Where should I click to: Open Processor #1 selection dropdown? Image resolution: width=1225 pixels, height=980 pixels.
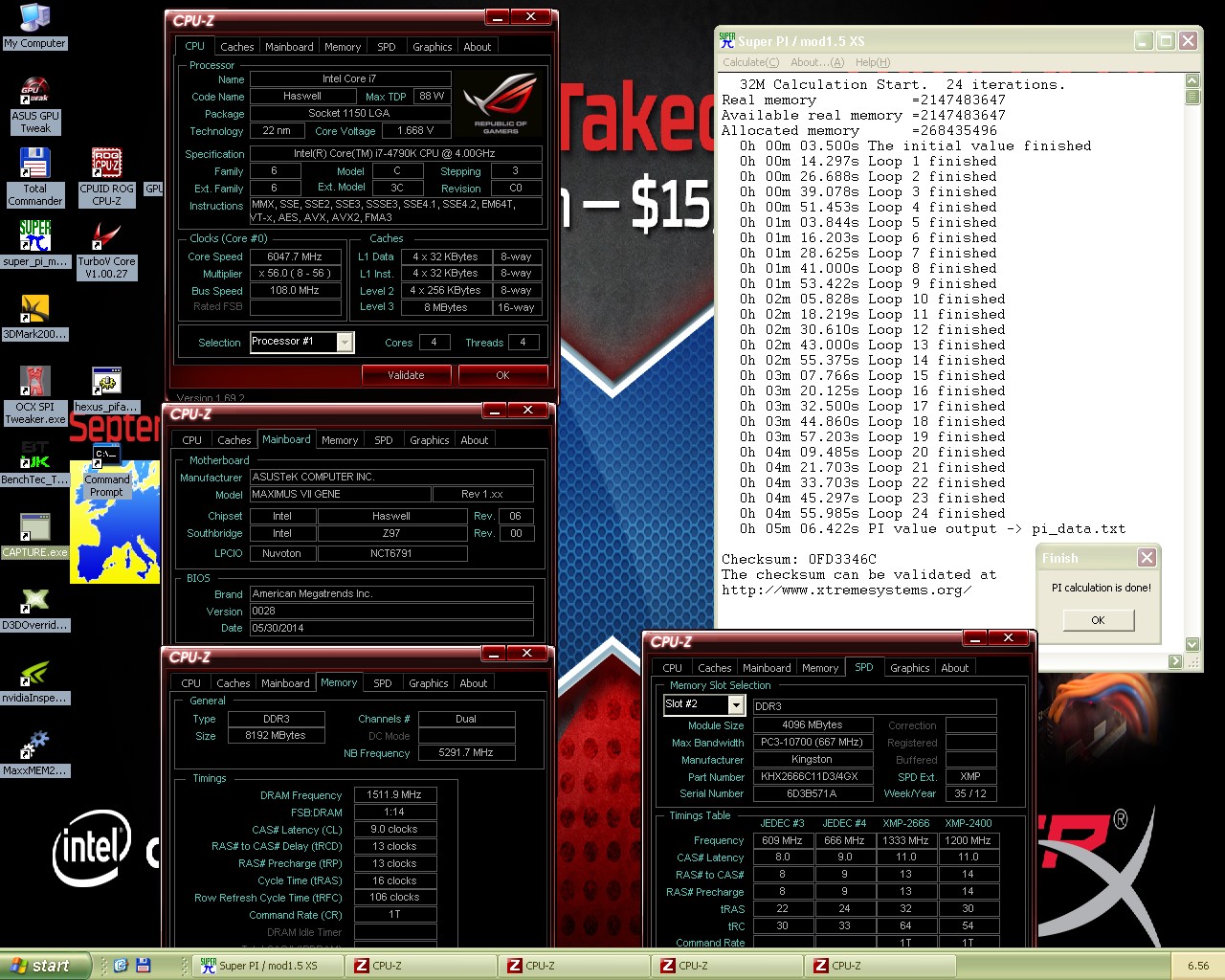pos(345,343)
